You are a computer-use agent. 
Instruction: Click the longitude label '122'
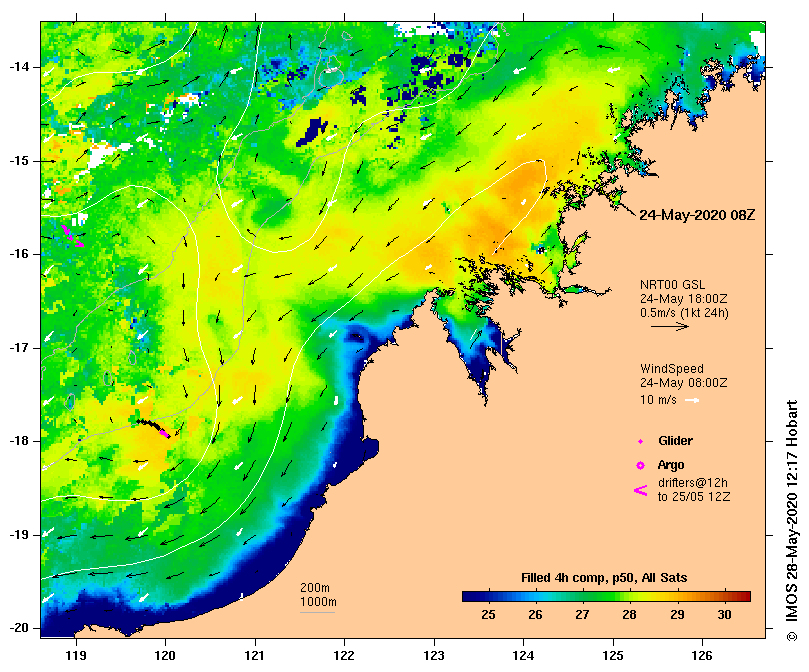pos(344,655)
